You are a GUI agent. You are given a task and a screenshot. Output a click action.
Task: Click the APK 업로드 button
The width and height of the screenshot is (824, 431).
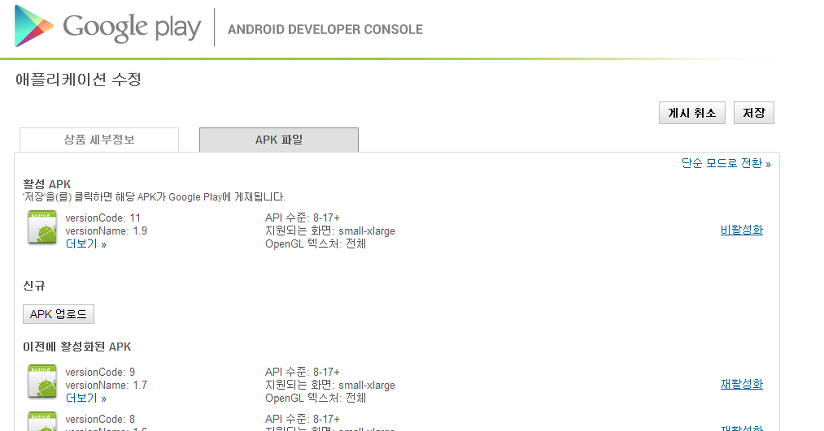click(x=58, y=314)
